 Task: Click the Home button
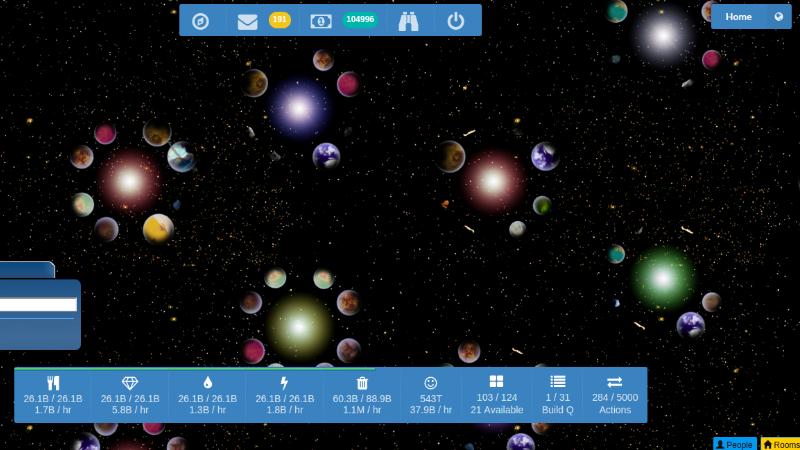click(739, 17)
